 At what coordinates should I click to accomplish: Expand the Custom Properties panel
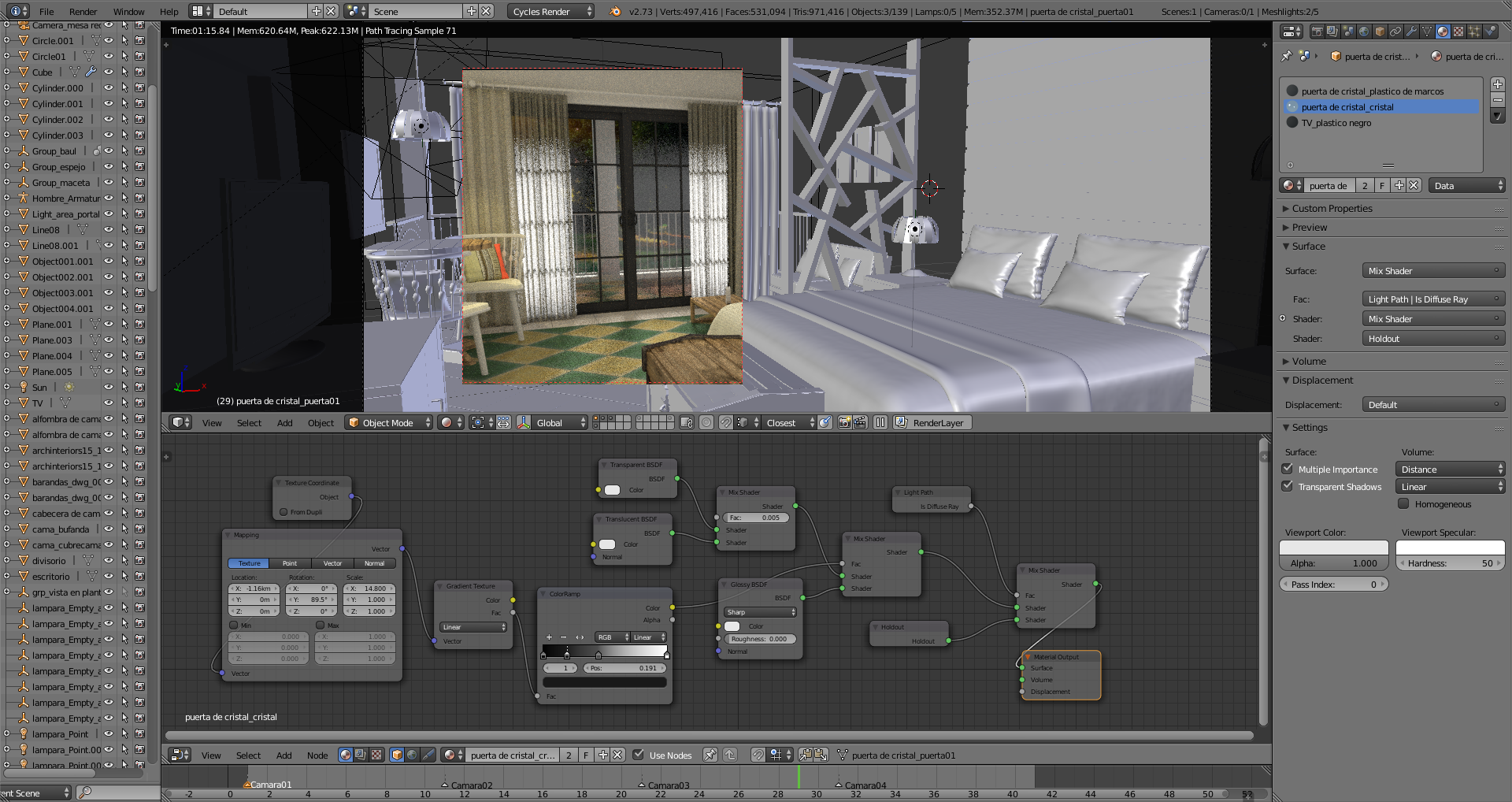click(1332, 209)
